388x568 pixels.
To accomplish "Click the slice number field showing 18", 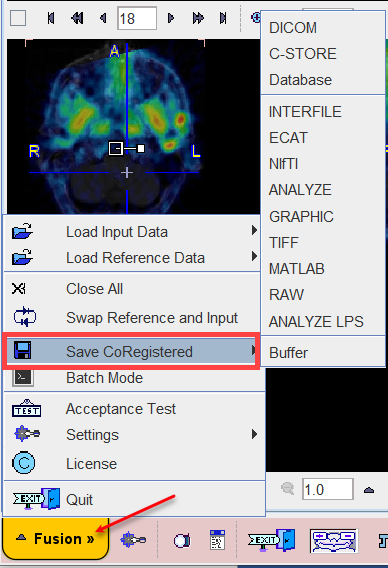I will tap(137, 18).
